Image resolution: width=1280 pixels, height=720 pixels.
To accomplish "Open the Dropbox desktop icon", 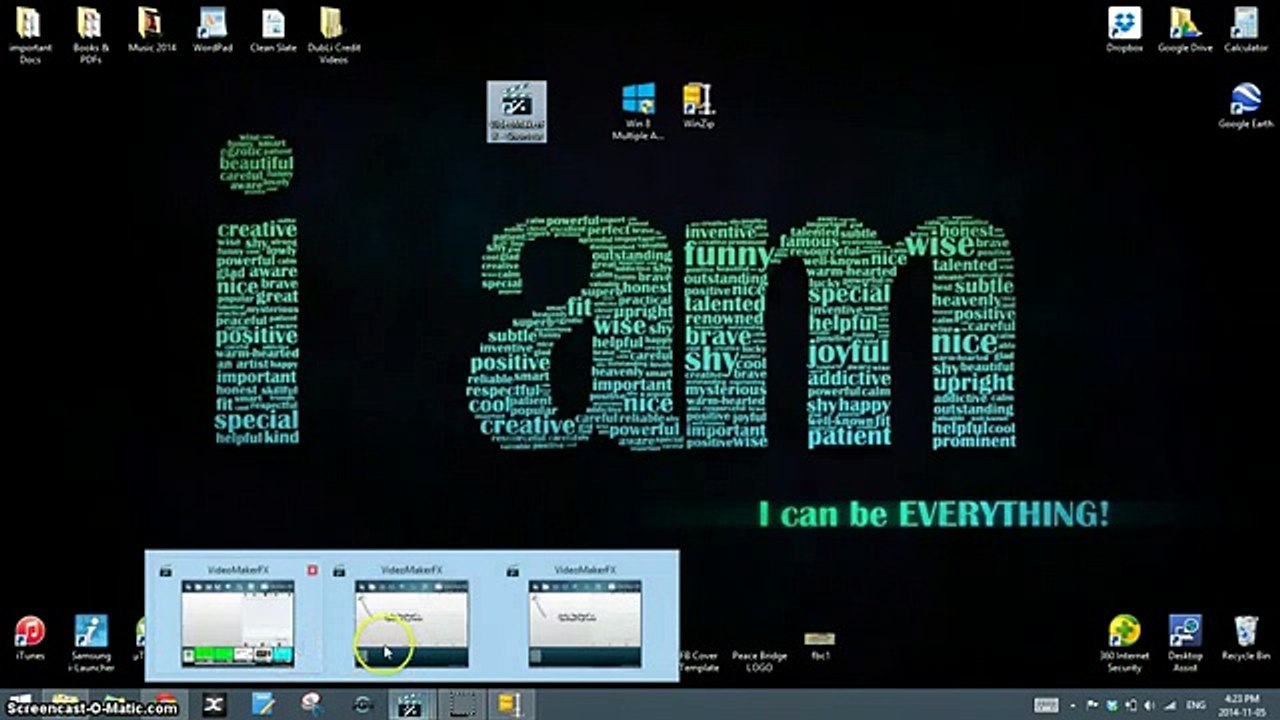I will click(1125, 30).
